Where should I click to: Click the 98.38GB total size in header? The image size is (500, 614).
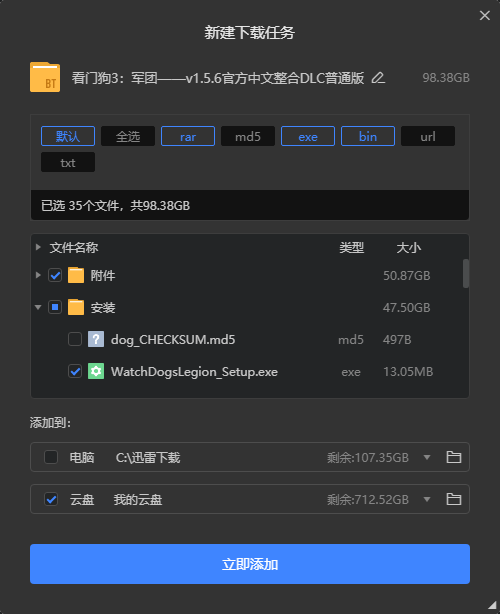click(x=446, y=78)
